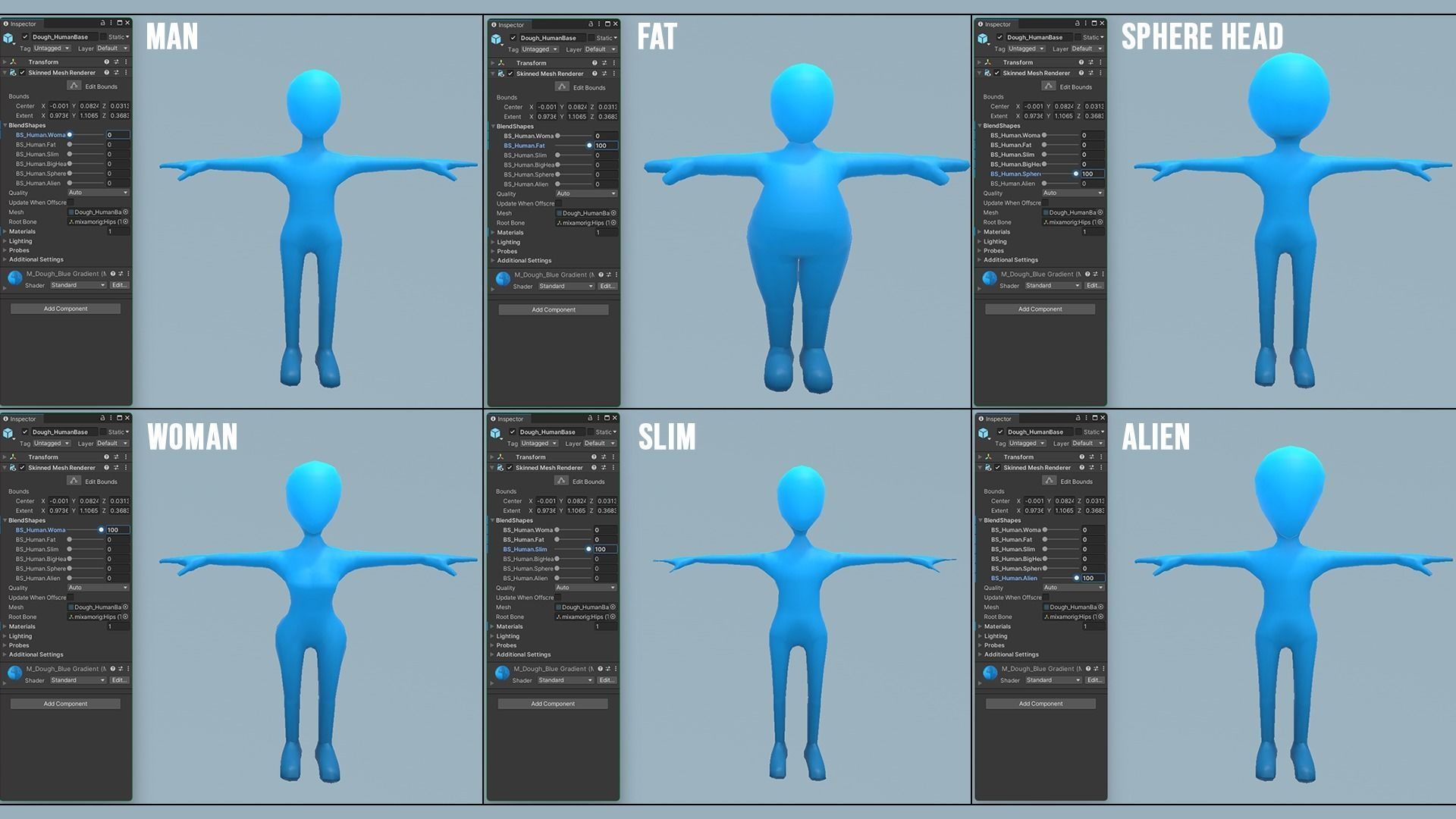Click Edit Bounds icon in MAN panel
Image resolution: width=1456 pixels, height=819 pixels.
point(74,86)
